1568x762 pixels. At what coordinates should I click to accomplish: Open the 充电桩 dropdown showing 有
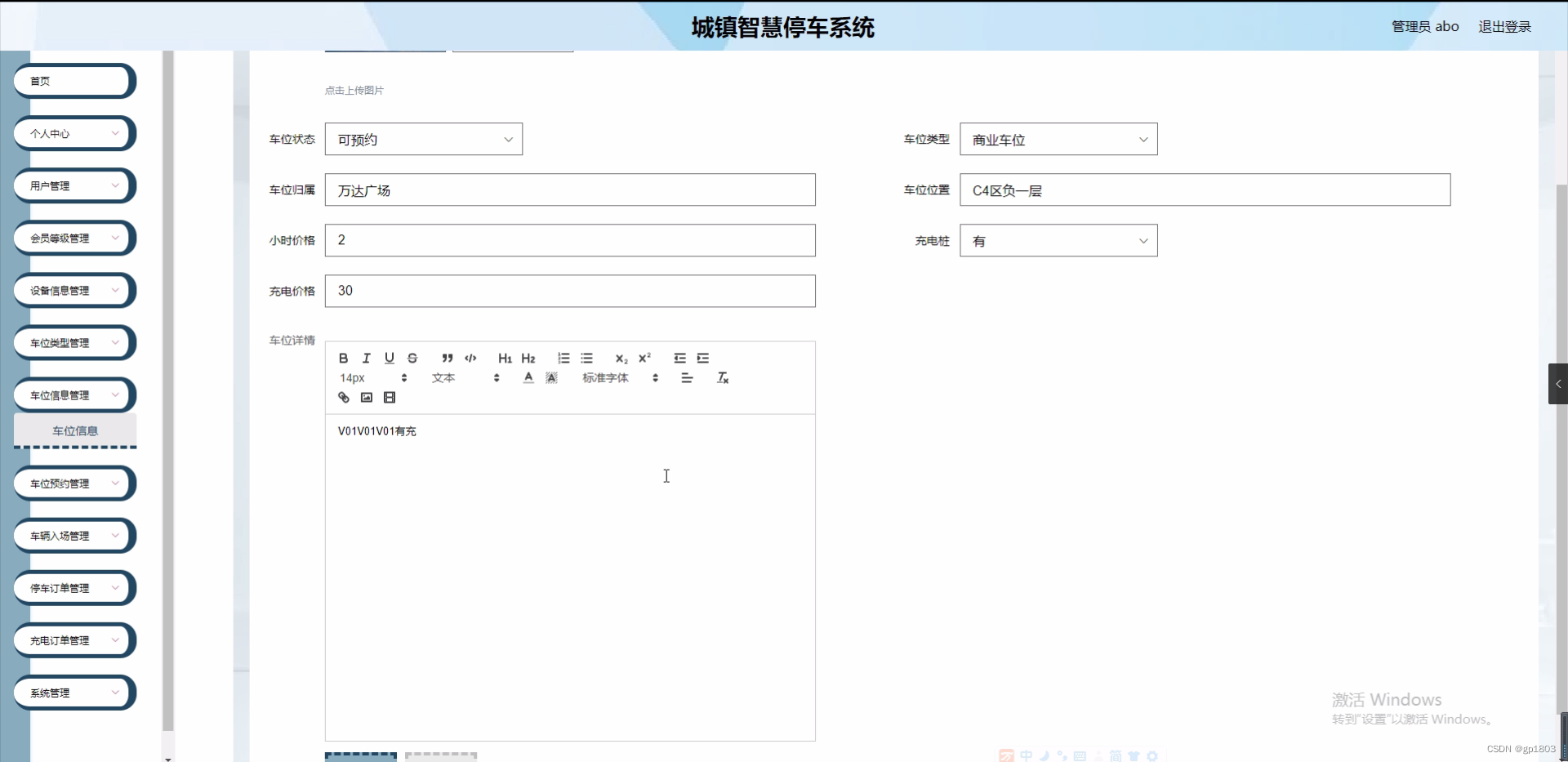[x=1058, y=241]
